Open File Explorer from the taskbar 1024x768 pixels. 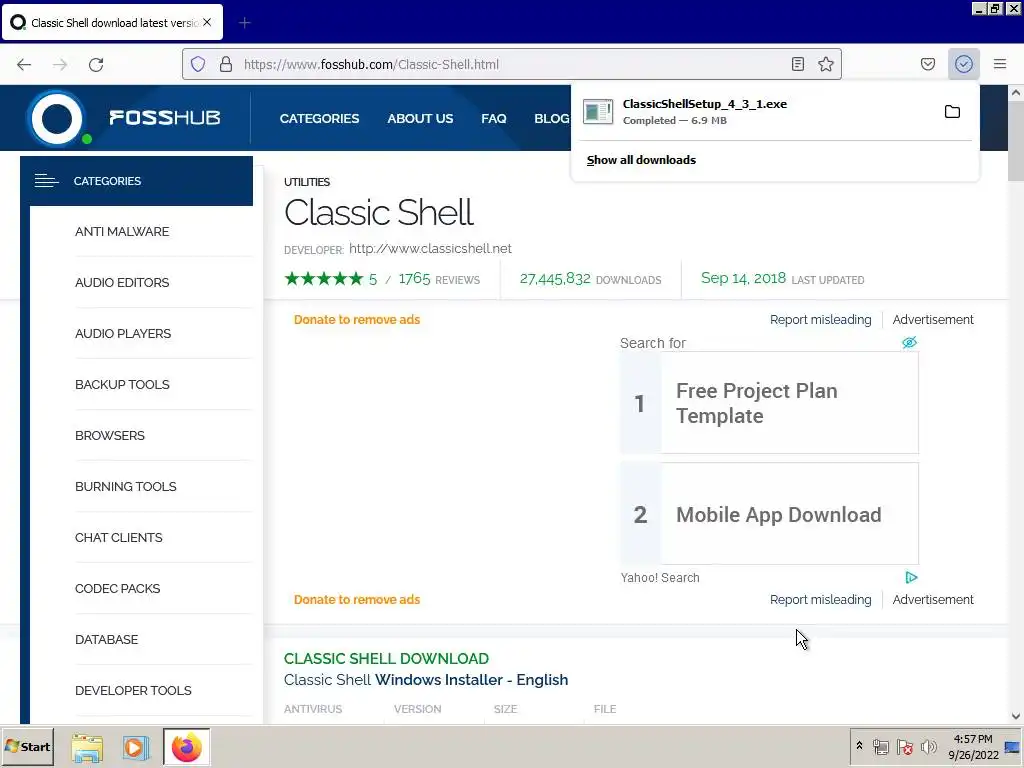pos(87,747)
